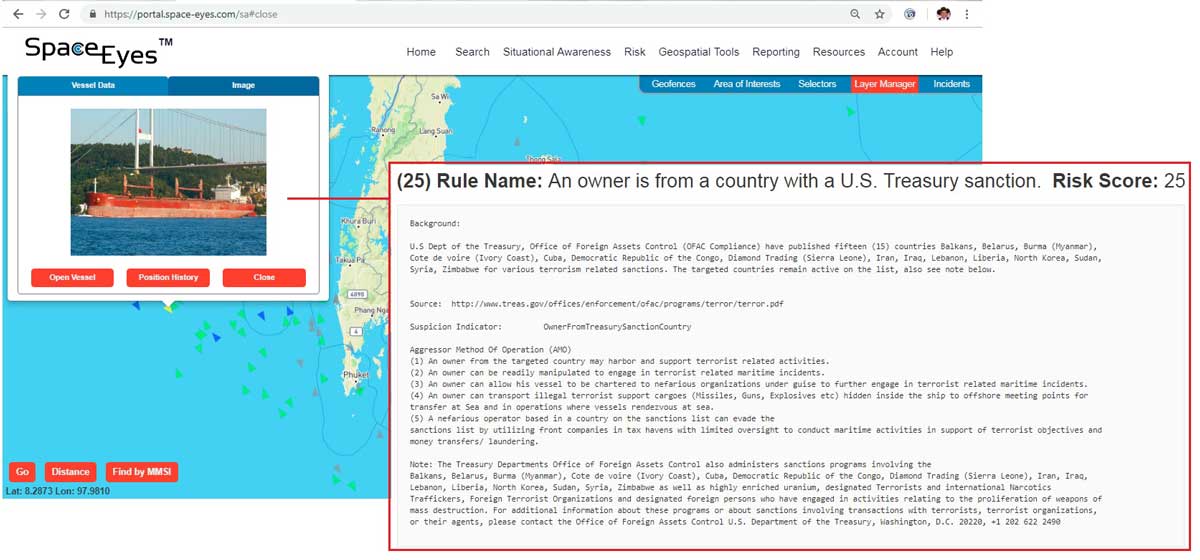
Task: Show the Geofences panel
Action: pos(673,84)
